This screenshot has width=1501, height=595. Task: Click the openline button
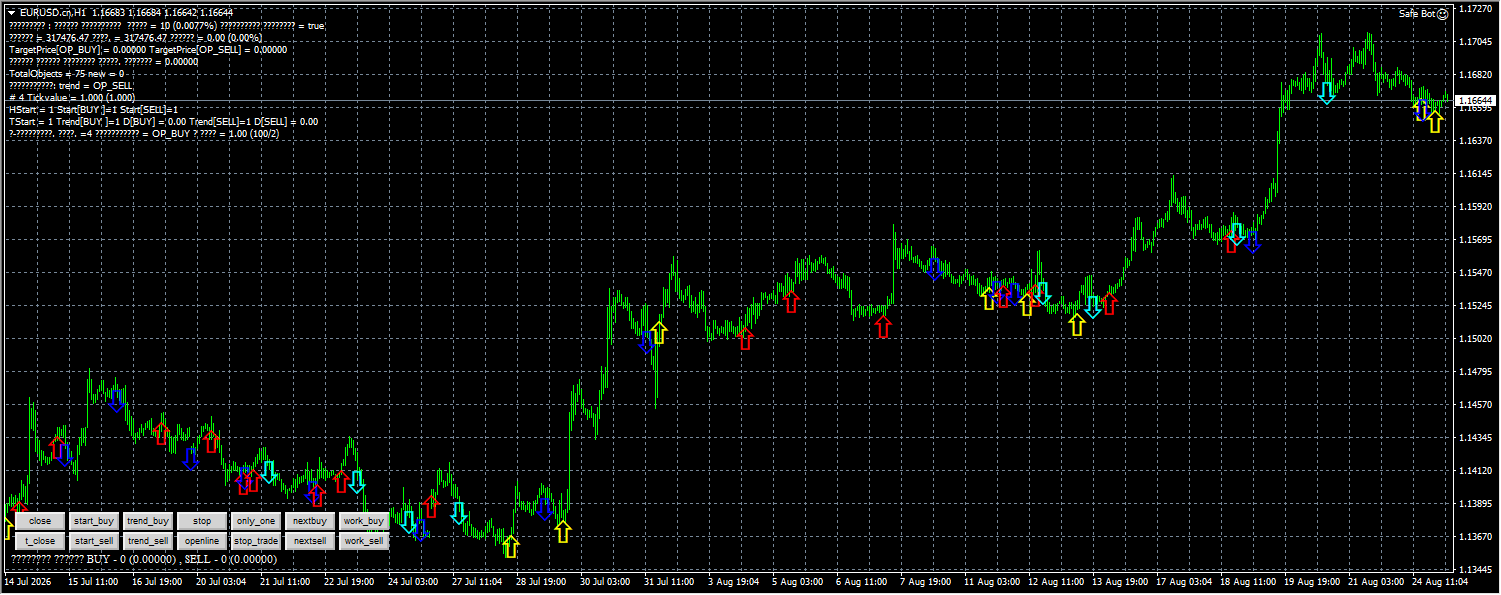(202, 541)
